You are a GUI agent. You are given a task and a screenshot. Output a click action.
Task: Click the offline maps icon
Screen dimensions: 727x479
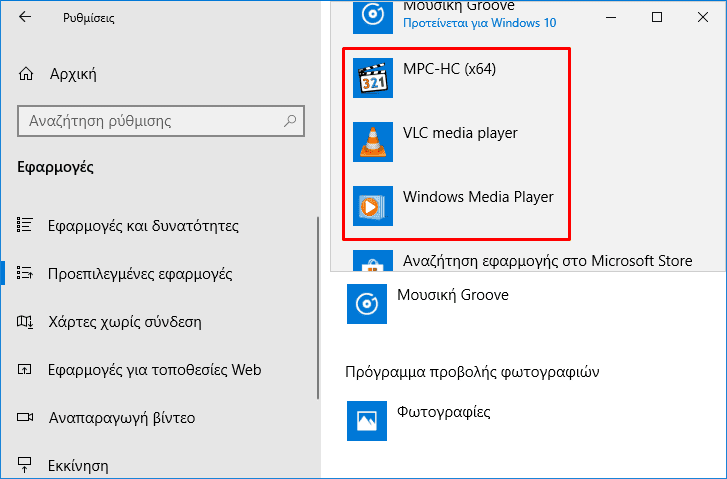(x=25, y=321)
